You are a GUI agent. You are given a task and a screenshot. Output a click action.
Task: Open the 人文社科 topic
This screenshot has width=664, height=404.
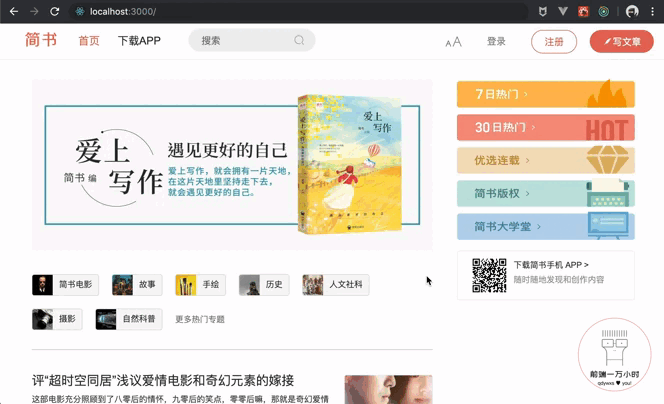pos(335,285)
